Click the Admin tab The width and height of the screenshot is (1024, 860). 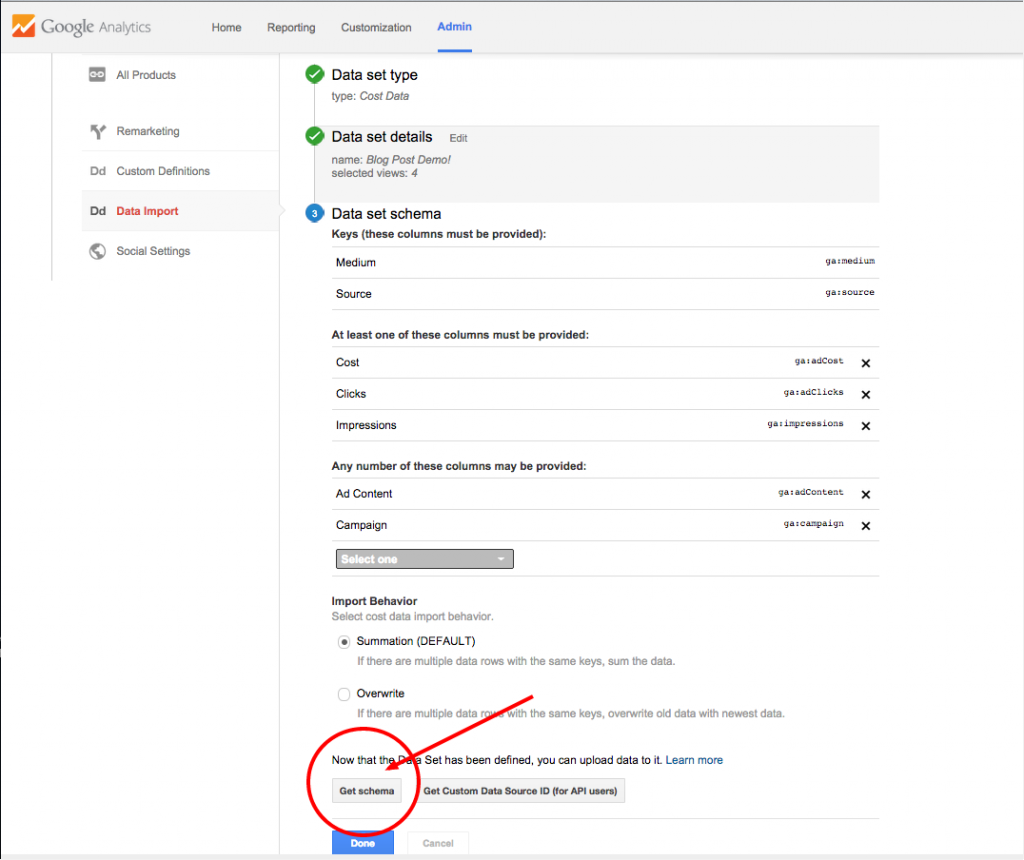(x=455, y=27)
